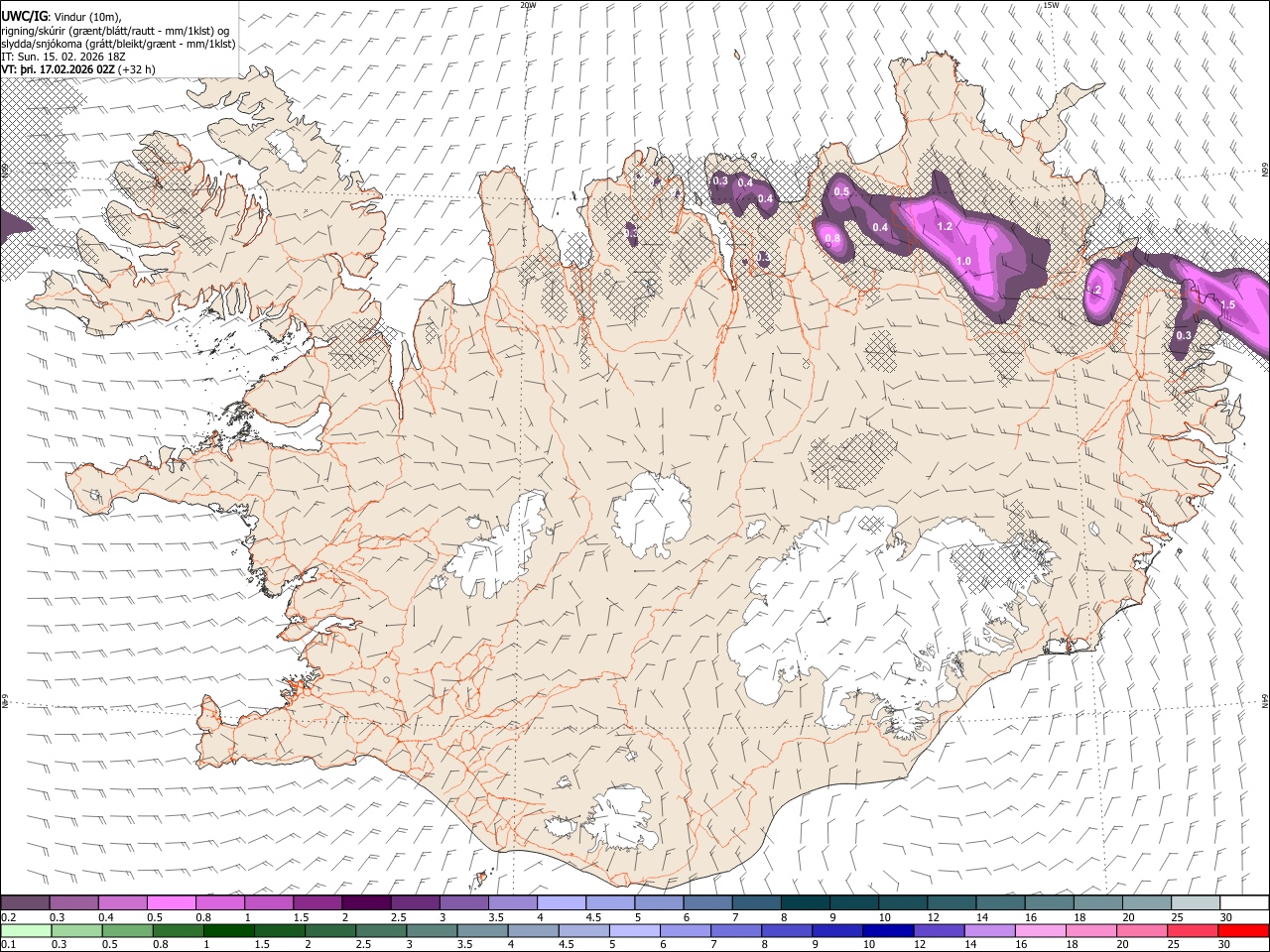Click the 64N label on the right edge
The height and width of the screenshot is (952, 1270).
click(1265, 700)
